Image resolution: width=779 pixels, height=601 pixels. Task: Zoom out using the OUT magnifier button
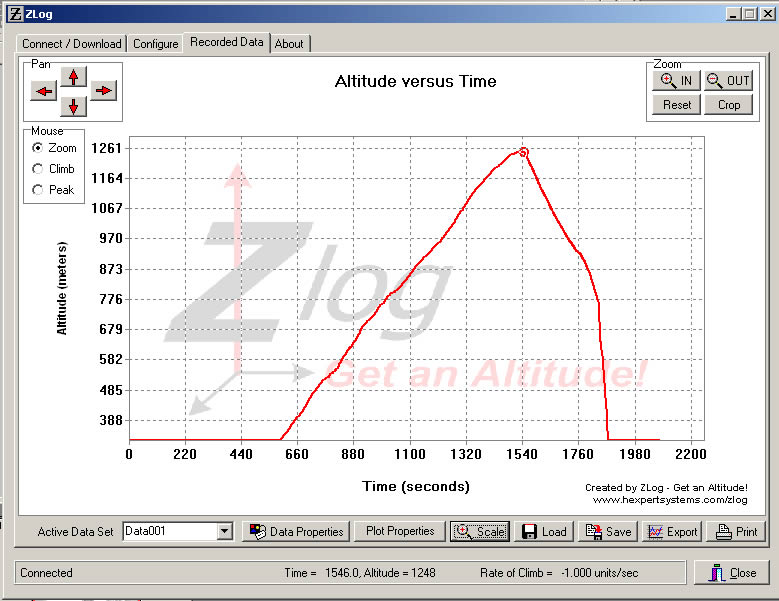[x=727, y=81]
